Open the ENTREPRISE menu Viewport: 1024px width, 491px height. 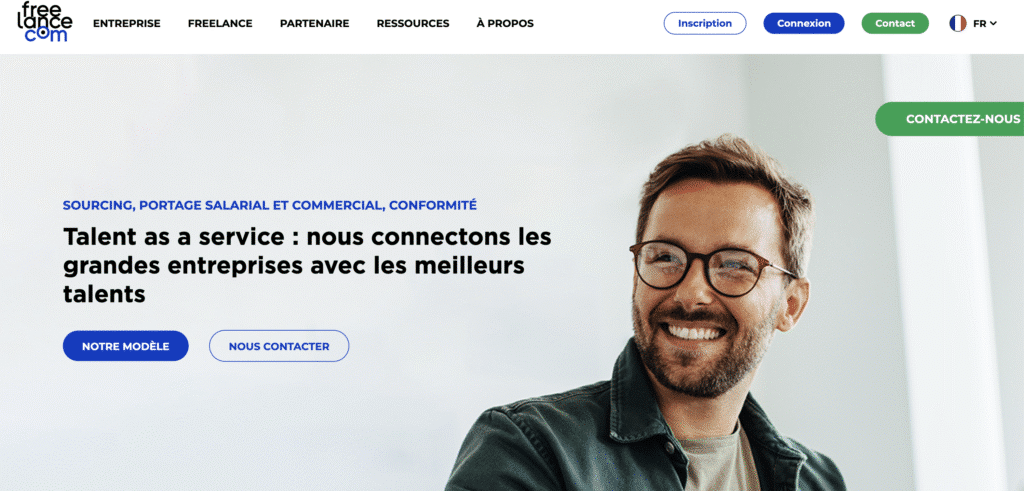coord(127,24)
